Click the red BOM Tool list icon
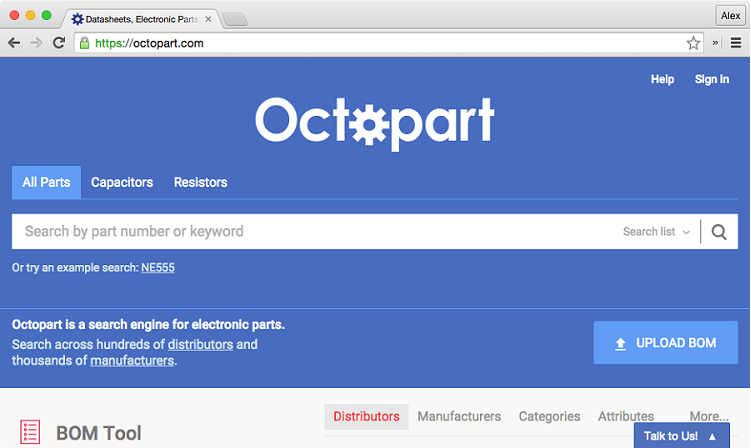 pyautogui.click(x=30, y=431)
